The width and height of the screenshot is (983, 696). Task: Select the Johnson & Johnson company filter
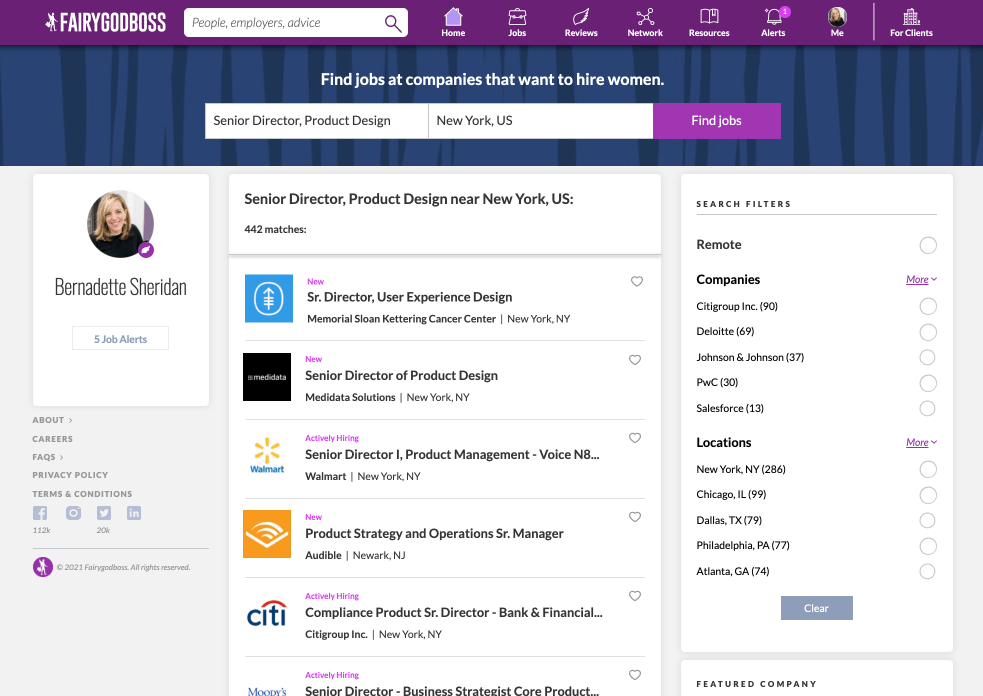[x=927, y=357]
